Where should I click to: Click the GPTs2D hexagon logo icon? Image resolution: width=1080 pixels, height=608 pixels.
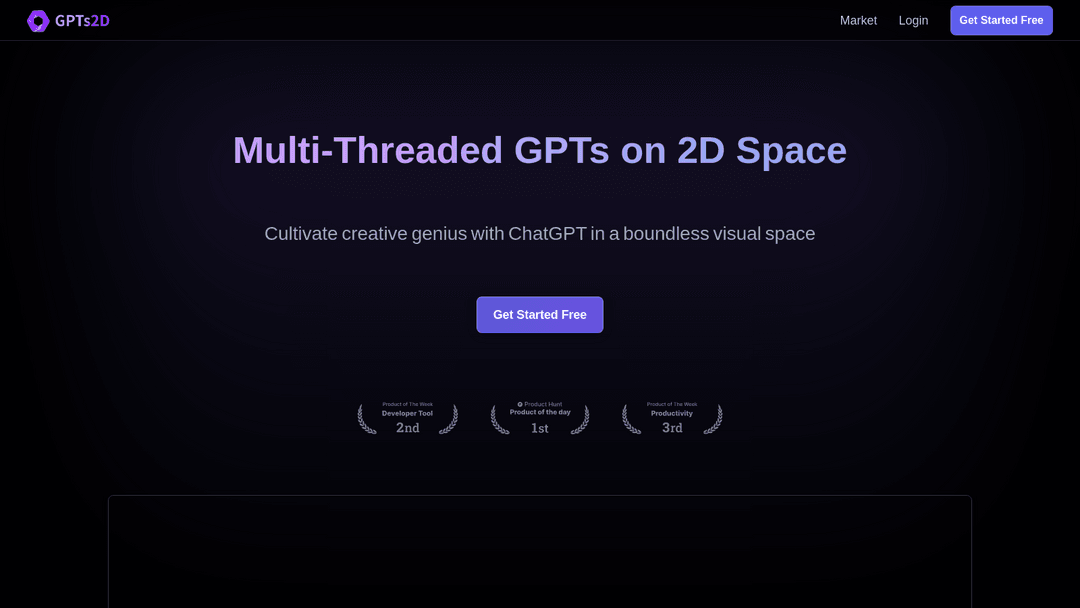point(38,21)
